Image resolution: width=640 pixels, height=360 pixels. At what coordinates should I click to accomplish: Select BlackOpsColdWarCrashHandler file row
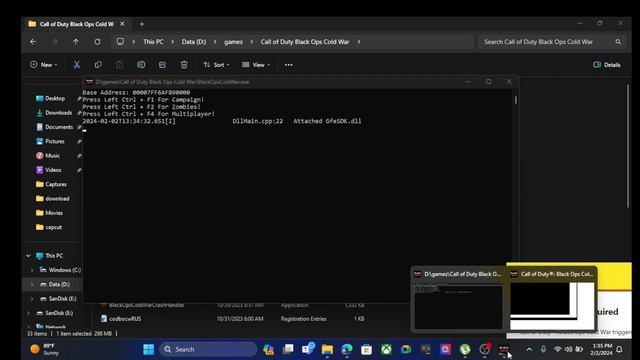233,305
